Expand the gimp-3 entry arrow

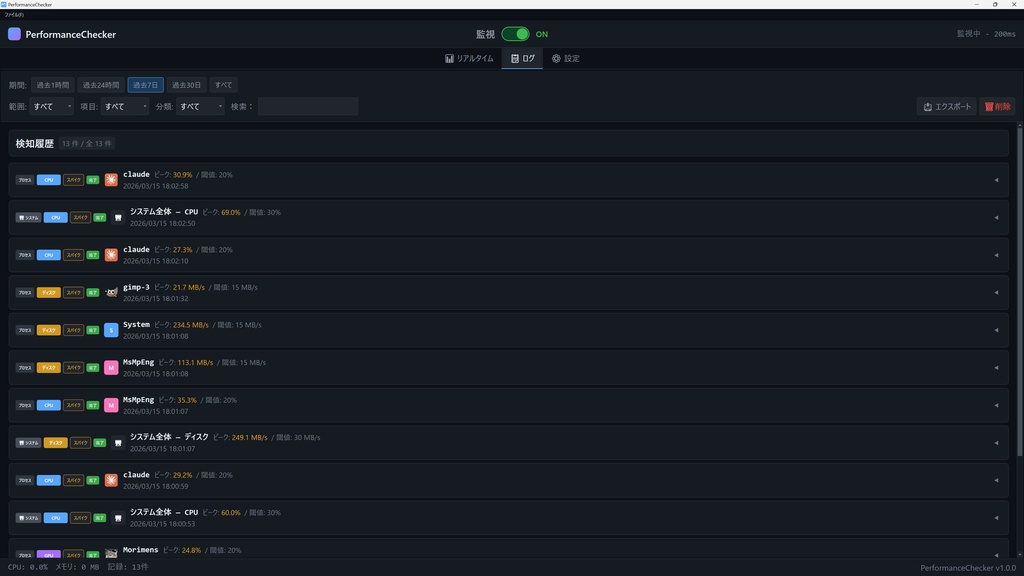click(996, 293)
